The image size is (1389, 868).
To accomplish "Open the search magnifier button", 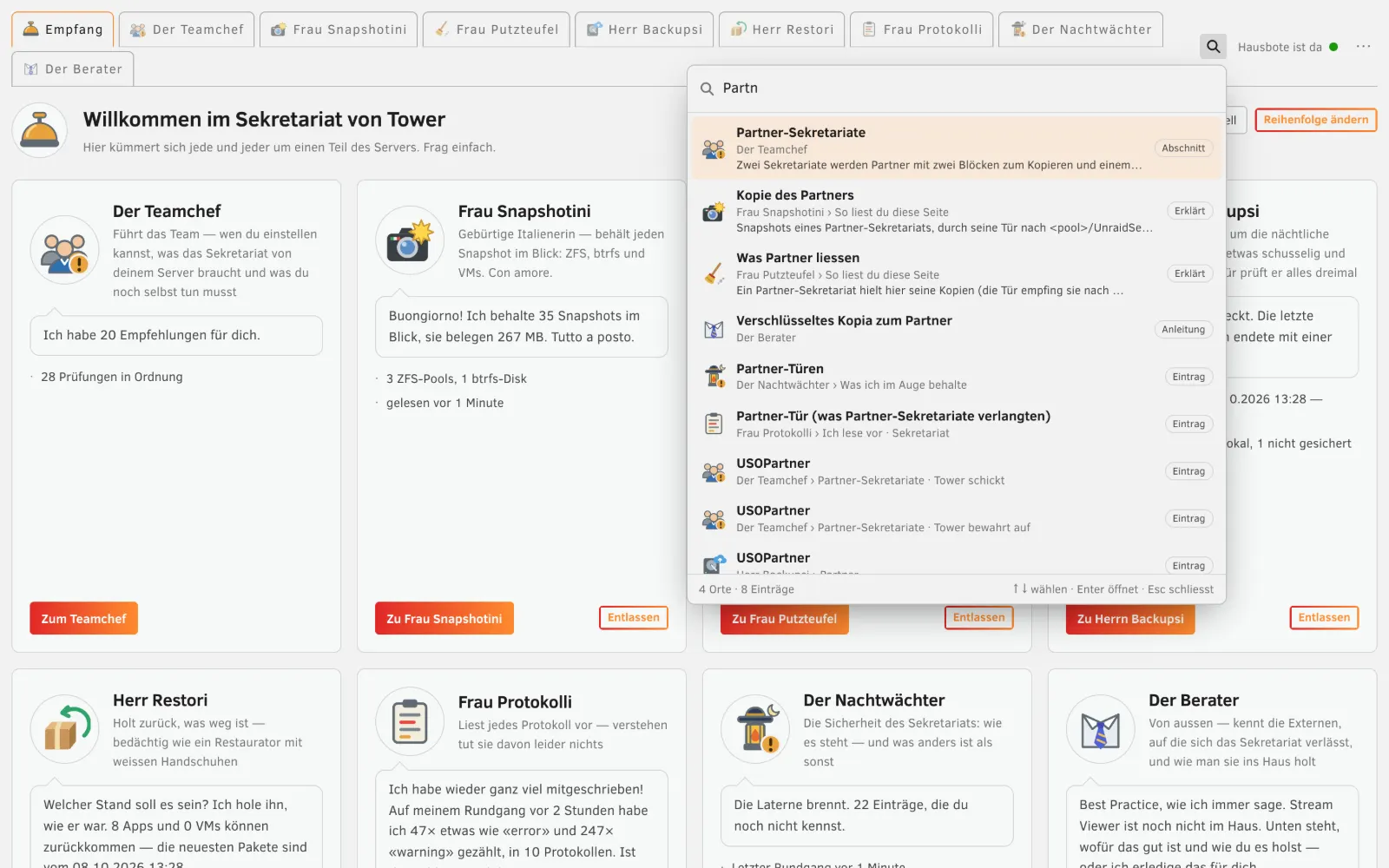I will point(1213,47).
